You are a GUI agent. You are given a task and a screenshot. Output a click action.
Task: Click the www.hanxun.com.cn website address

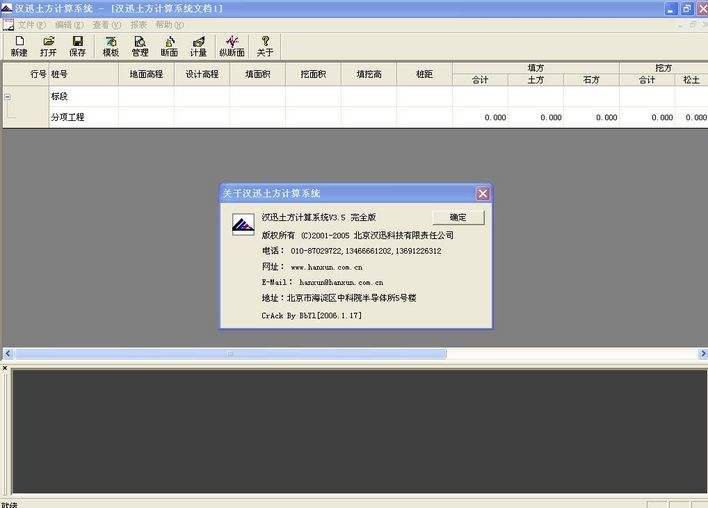coord(326,267)
